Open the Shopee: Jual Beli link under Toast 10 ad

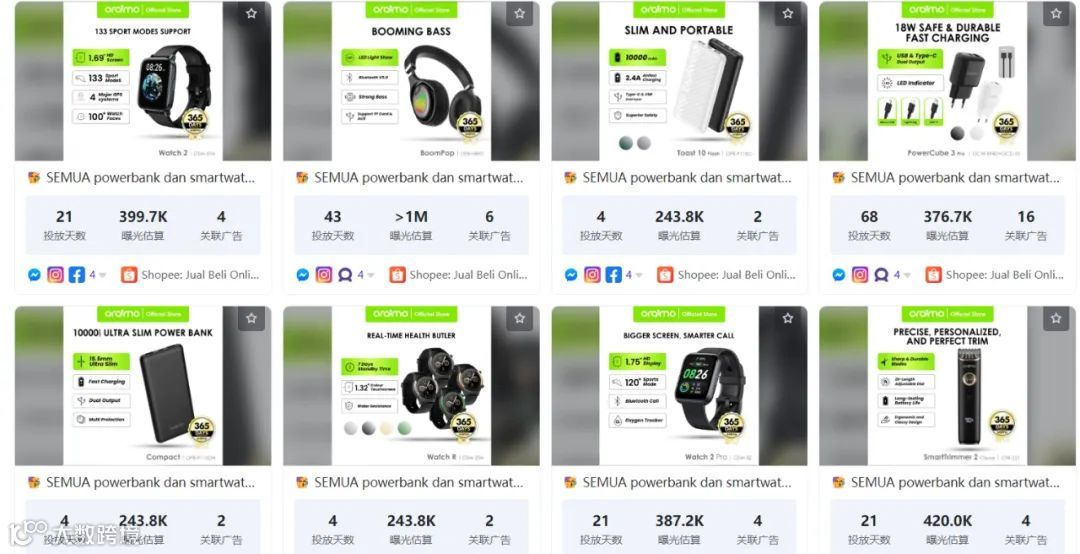pos(736,275)
